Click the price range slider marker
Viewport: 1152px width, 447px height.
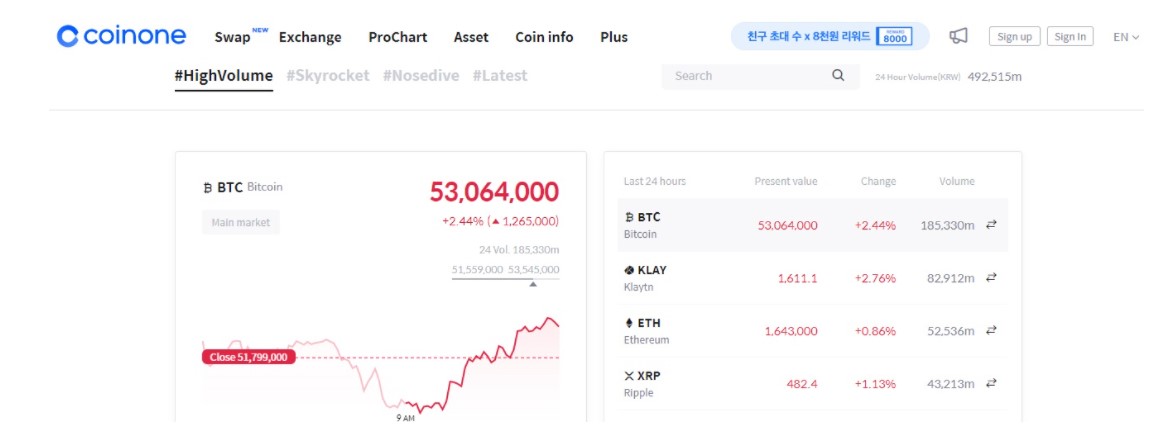click(533, 284)
